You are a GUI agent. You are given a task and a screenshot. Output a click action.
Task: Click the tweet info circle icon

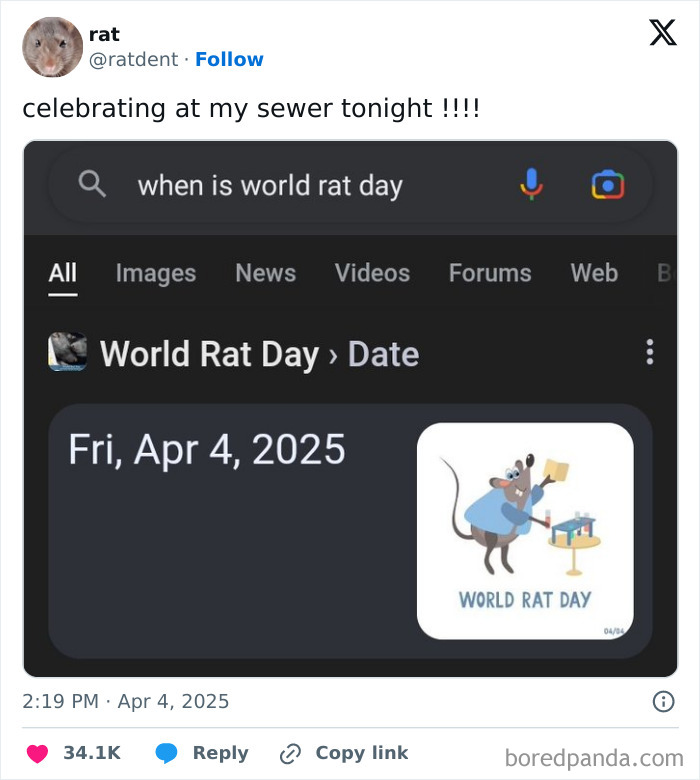[x=663, y=701]
